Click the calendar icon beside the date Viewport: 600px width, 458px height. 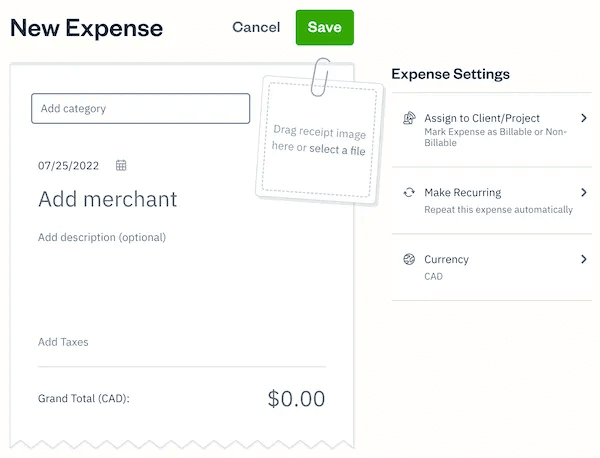pyautogui.click(x=121, y=165)
